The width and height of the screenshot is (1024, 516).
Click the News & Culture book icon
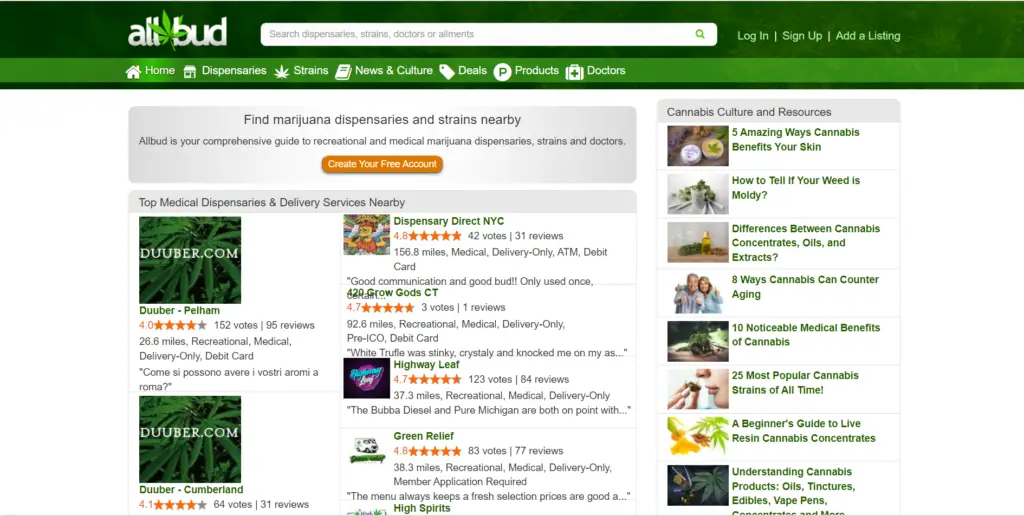(x=344, y=71)
